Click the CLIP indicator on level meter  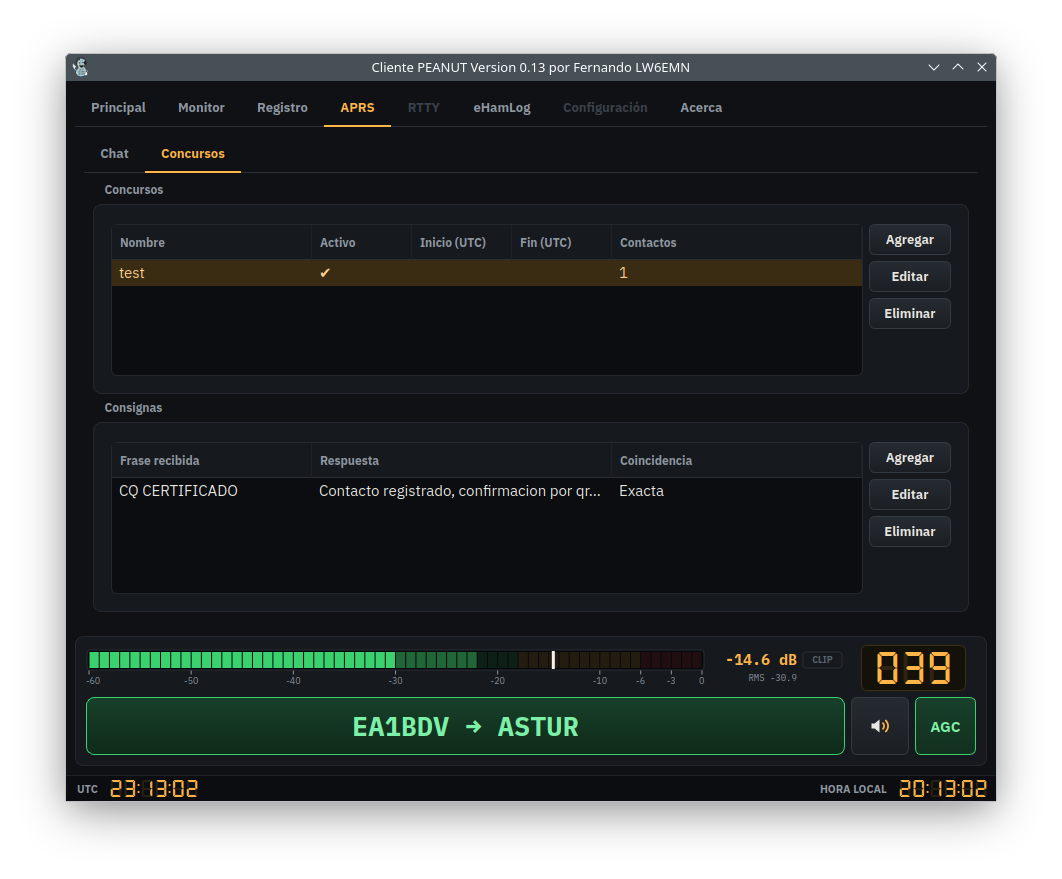point(822,660)
